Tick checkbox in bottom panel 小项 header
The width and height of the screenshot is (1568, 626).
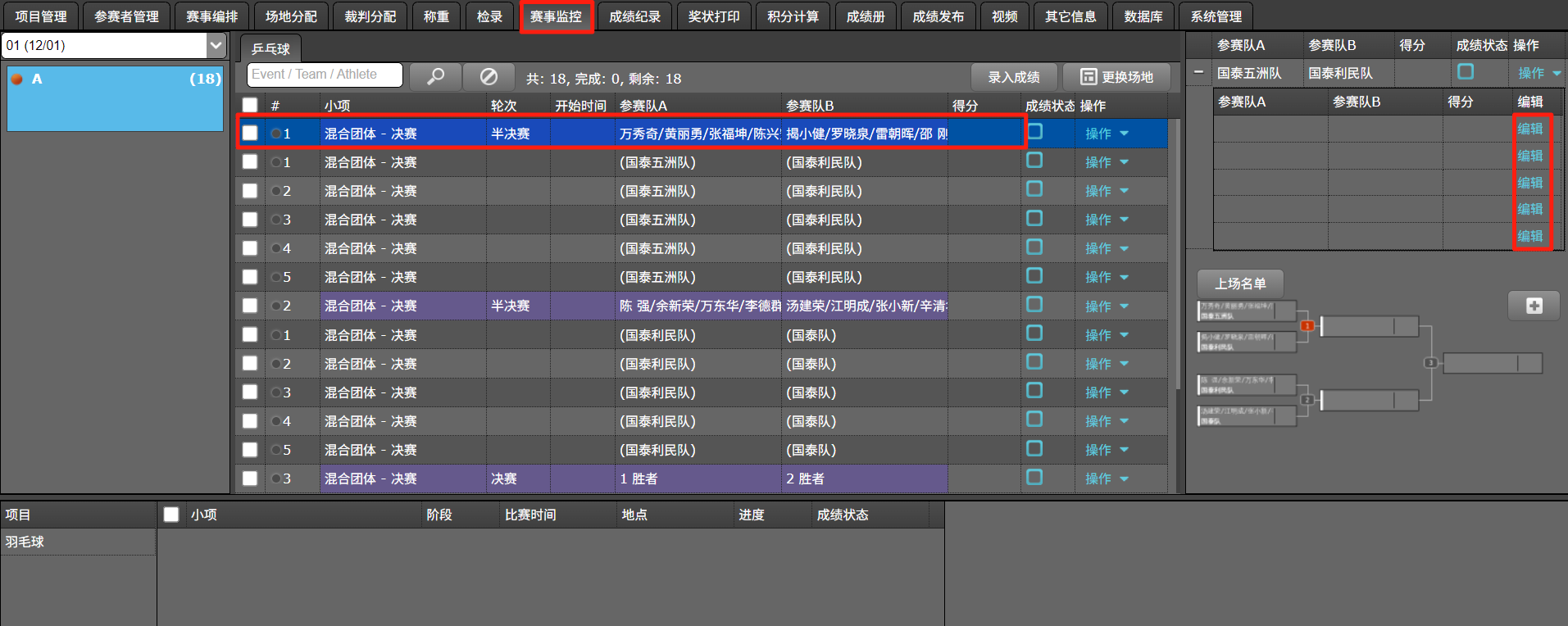click(171, 515)
